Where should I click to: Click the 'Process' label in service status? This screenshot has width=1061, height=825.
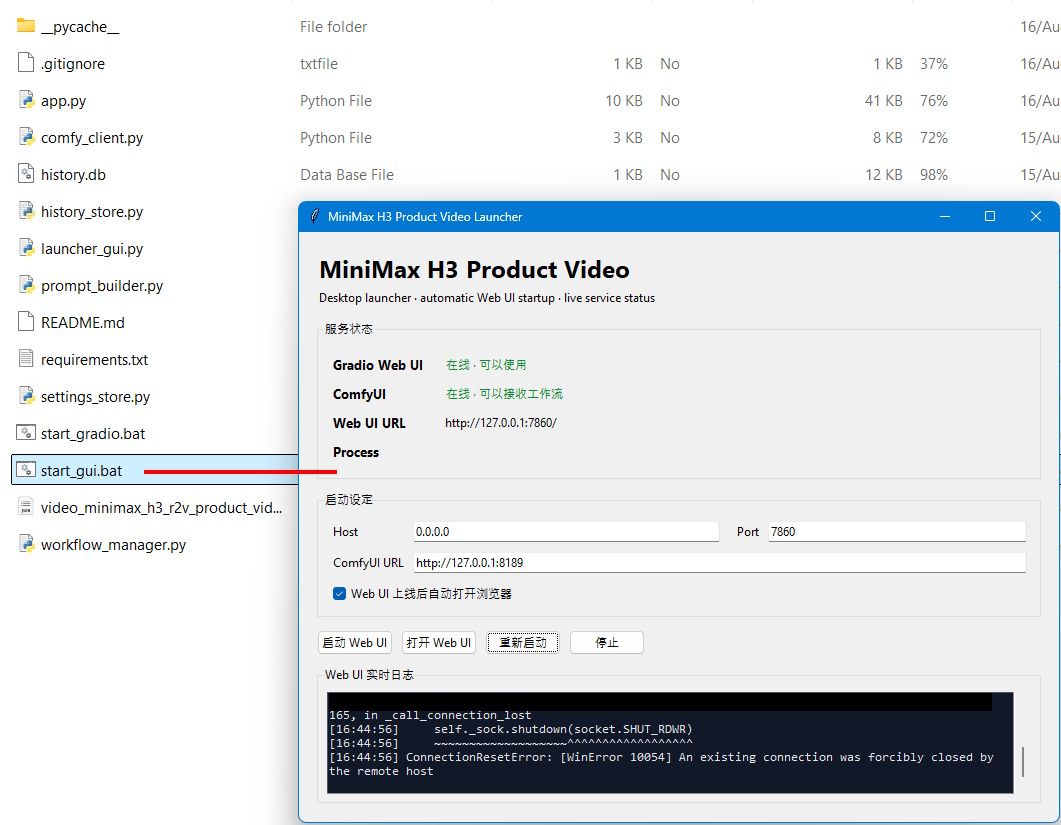tap(356, 452)
